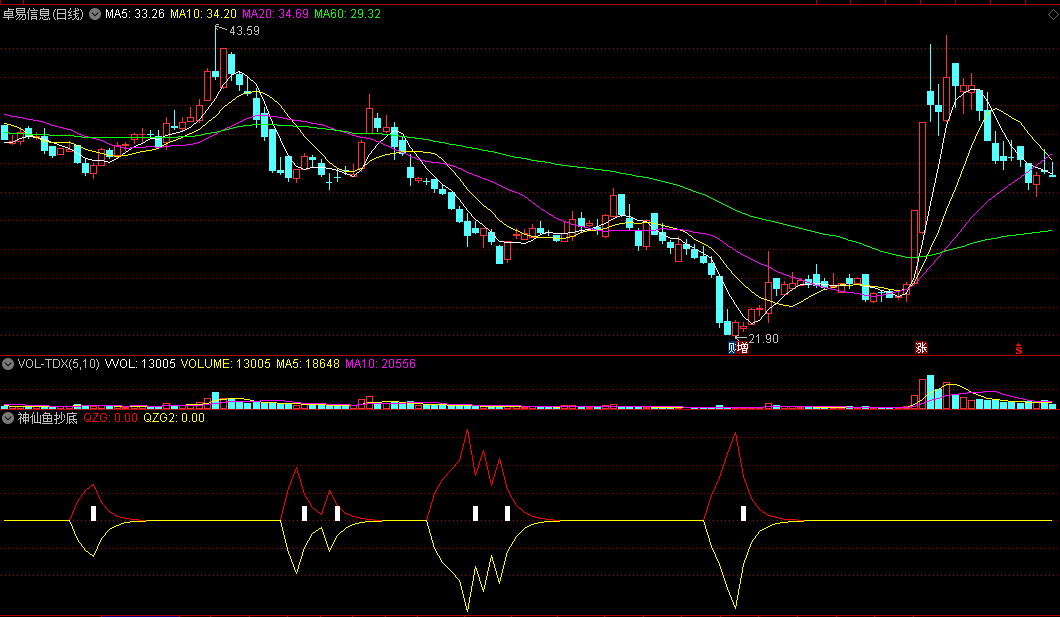Screen dimensions: 1060x617
Task: Click the diamond icon at the chart's top-right corner
Action: [1053, 14]
